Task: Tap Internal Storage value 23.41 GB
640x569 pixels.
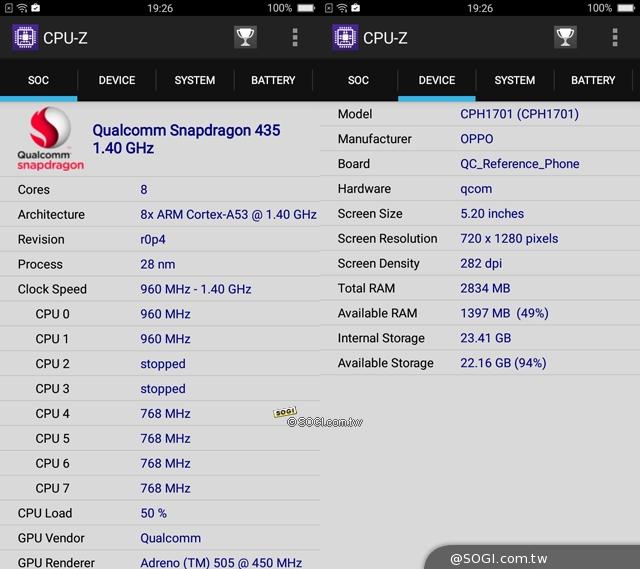Action: pyautogui.click(x=485, y=338)
